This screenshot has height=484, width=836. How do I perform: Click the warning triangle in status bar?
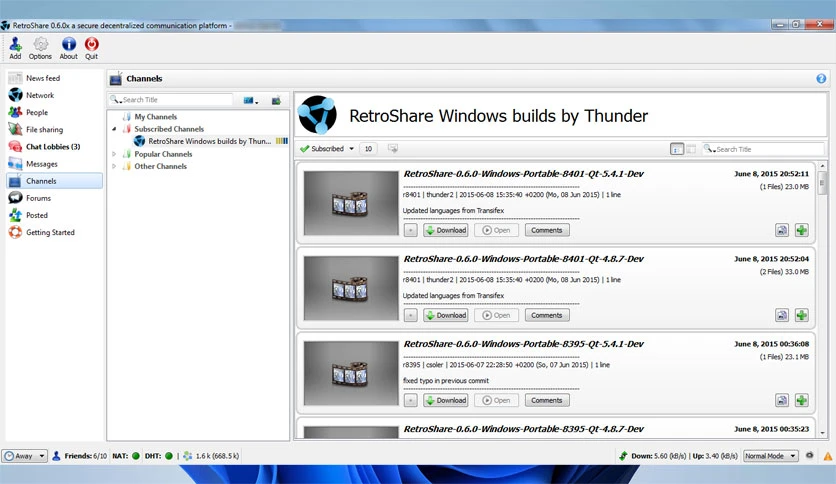point(827,456)
